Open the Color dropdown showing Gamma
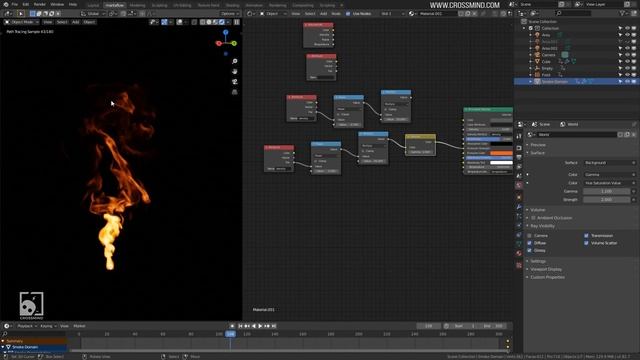This screenshot has width=640, height=360. [x=609, y=175]
